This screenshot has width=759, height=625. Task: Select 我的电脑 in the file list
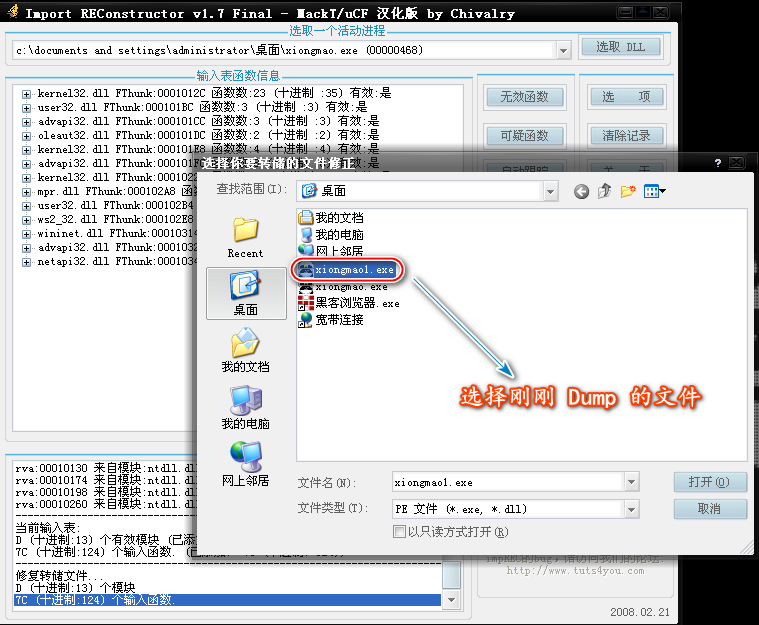[331, 235]
